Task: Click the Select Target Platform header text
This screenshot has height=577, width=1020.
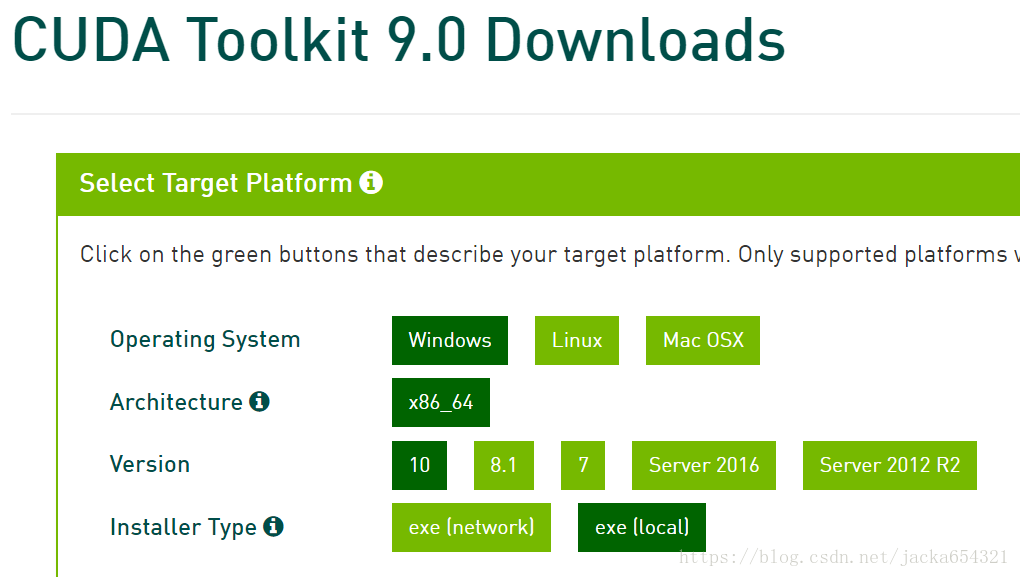Action: coord(215,183)
